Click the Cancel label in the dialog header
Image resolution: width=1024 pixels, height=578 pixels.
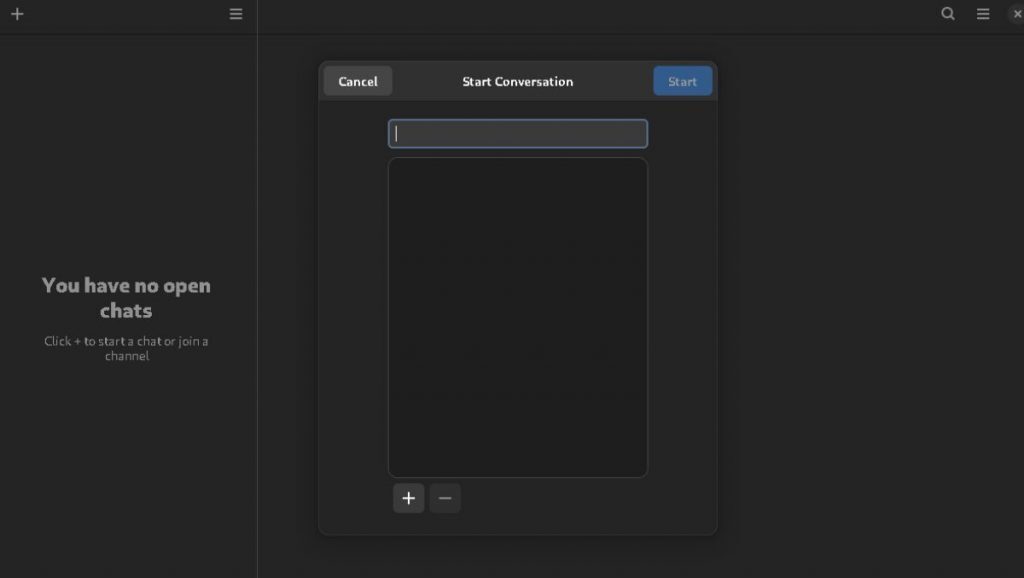357,81
